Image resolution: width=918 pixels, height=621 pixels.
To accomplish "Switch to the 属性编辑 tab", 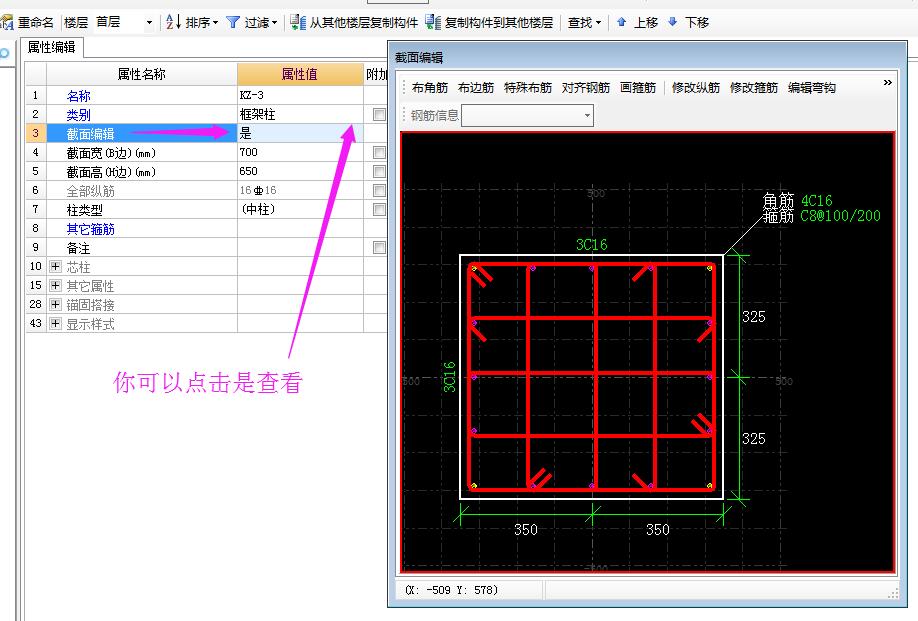I will 52,47.
